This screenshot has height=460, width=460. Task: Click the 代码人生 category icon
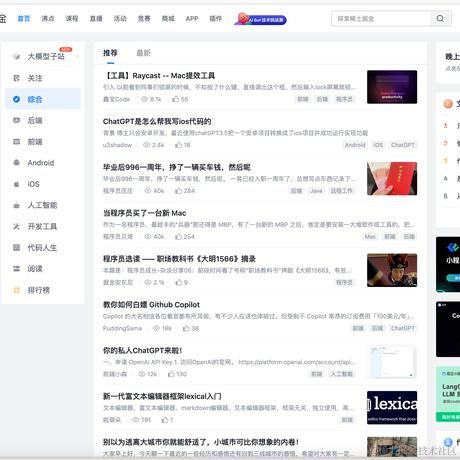point(16,248)
